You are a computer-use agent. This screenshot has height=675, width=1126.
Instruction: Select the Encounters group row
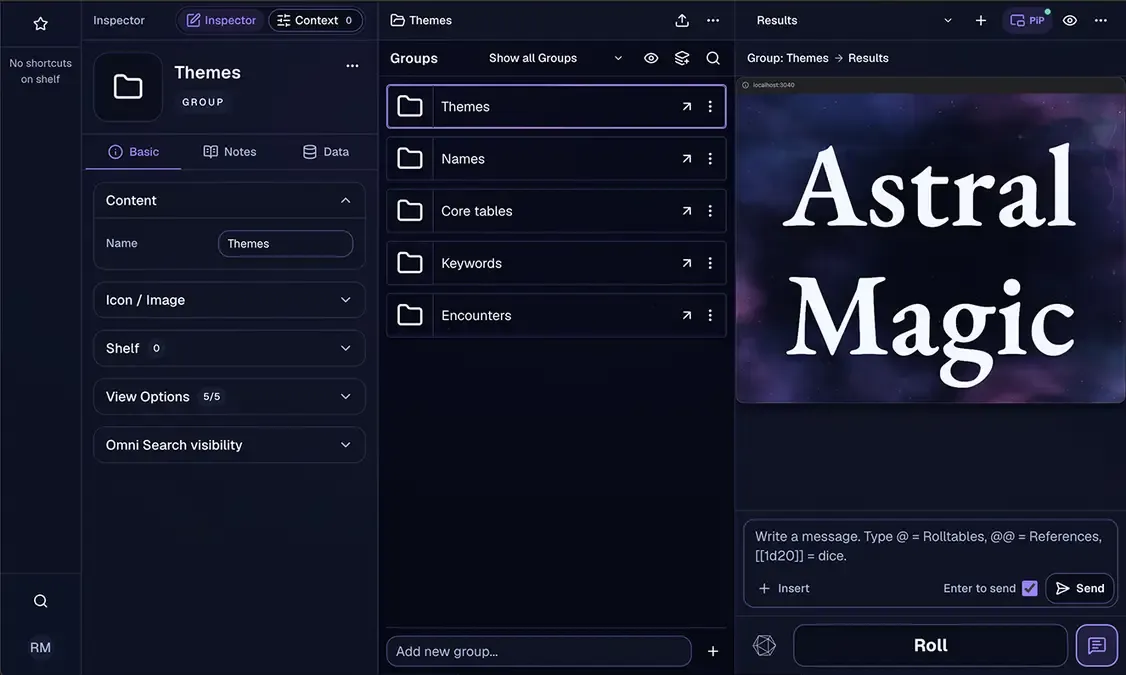[556, 315]
